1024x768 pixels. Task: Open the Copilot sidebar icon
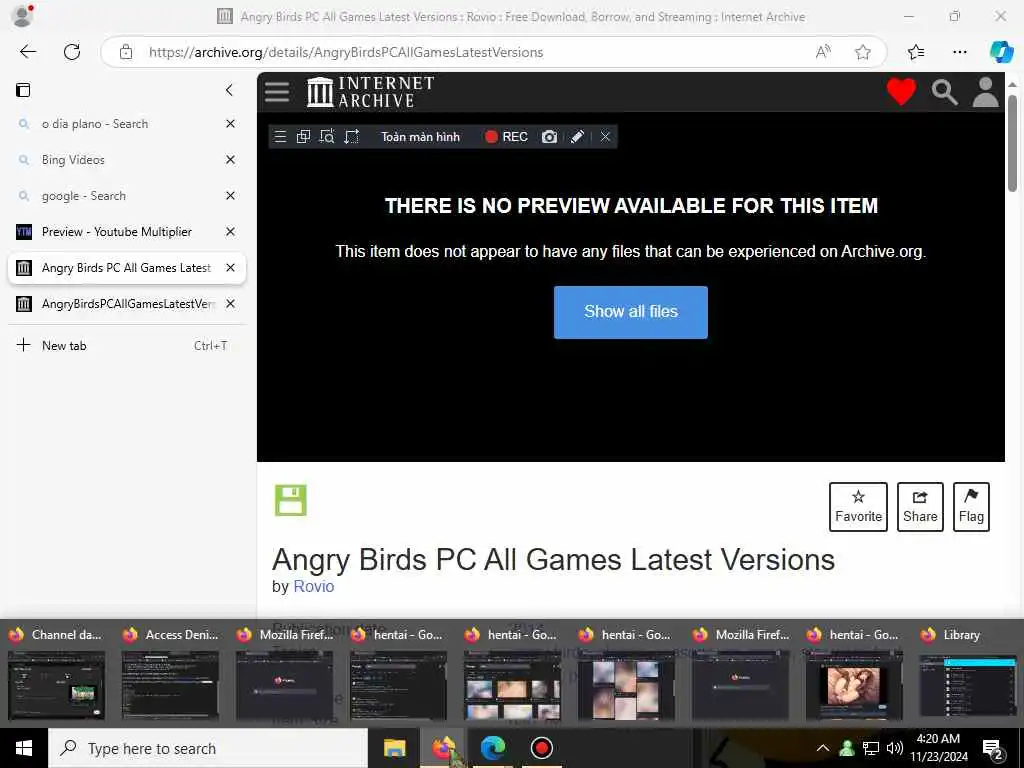coord(1001,52)
